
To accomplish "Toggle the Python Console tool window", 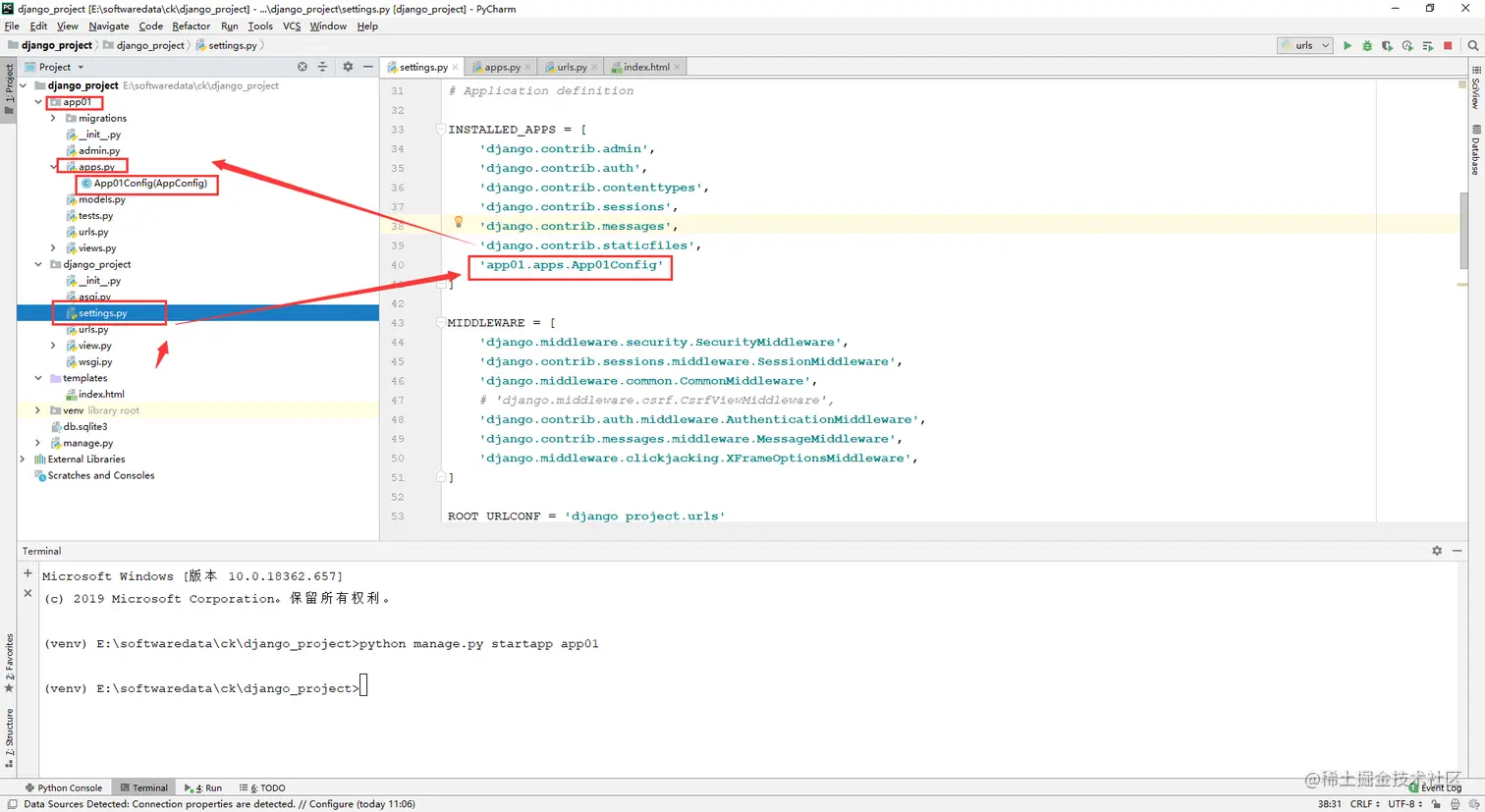I will (x=63, y=787).
